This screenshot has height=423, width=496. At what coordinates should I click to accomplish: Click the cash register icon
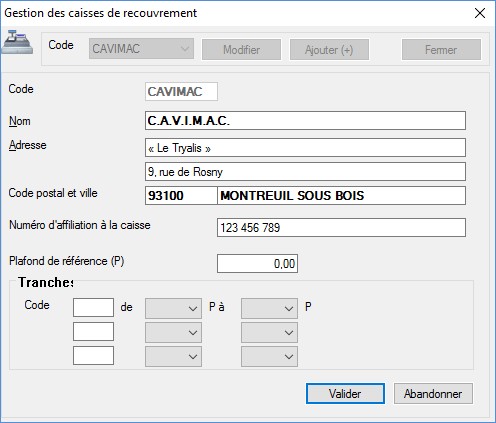tap(18, 42)
